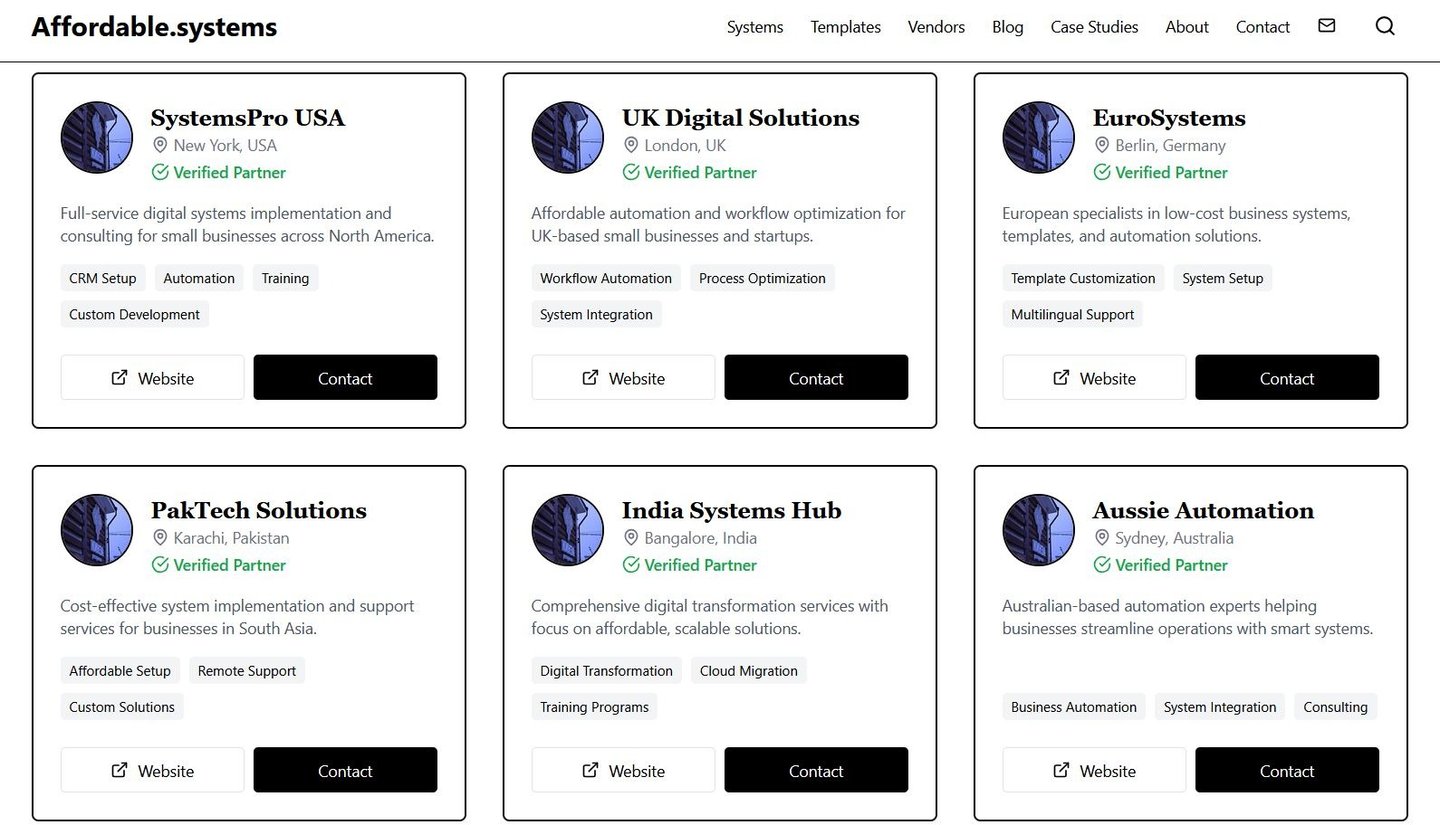Visit UK Digital Solutions website

pos(623,378)
